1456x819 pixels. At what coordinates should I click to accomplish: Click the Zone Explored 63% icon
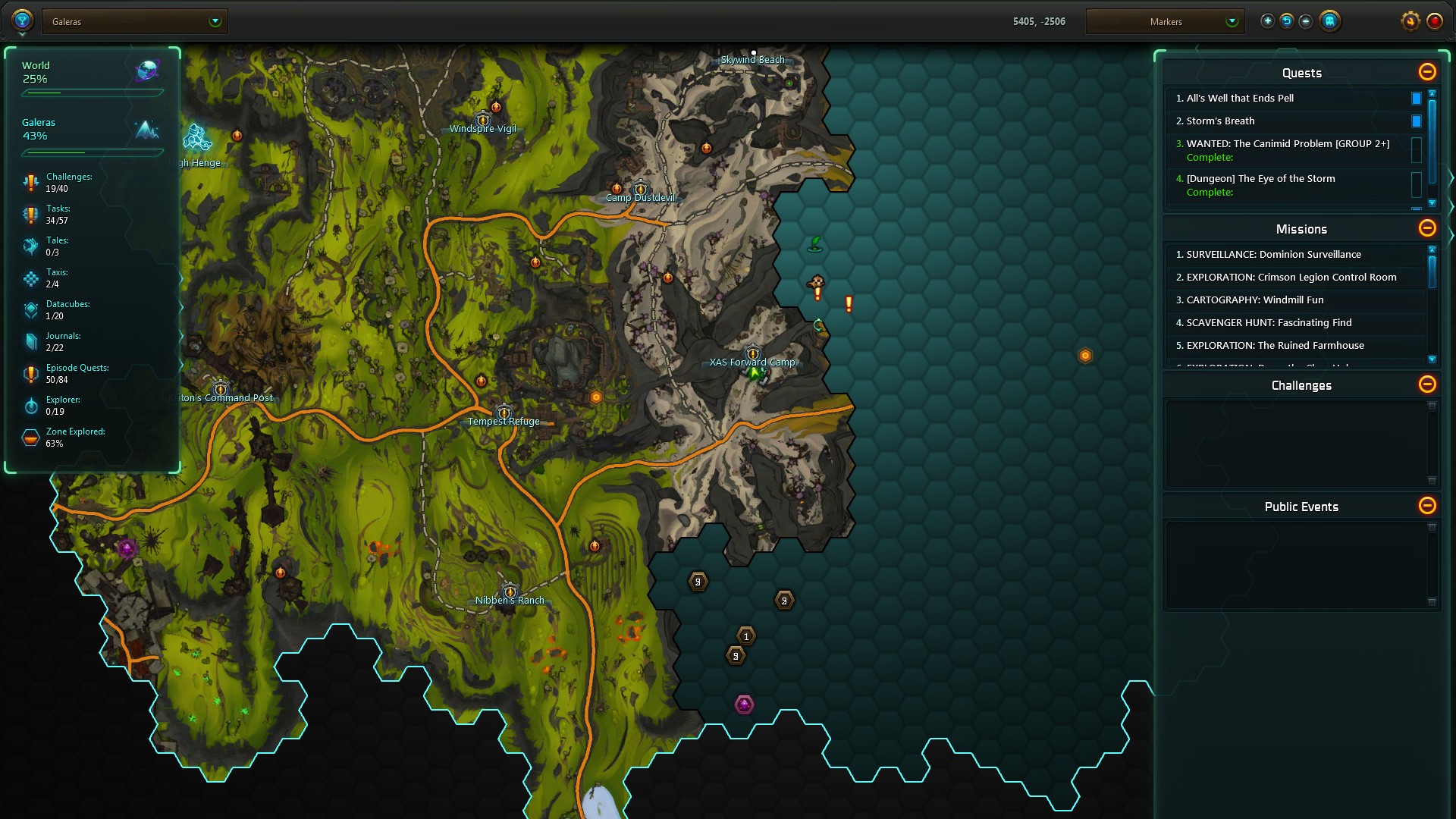[x=30, y=438]
